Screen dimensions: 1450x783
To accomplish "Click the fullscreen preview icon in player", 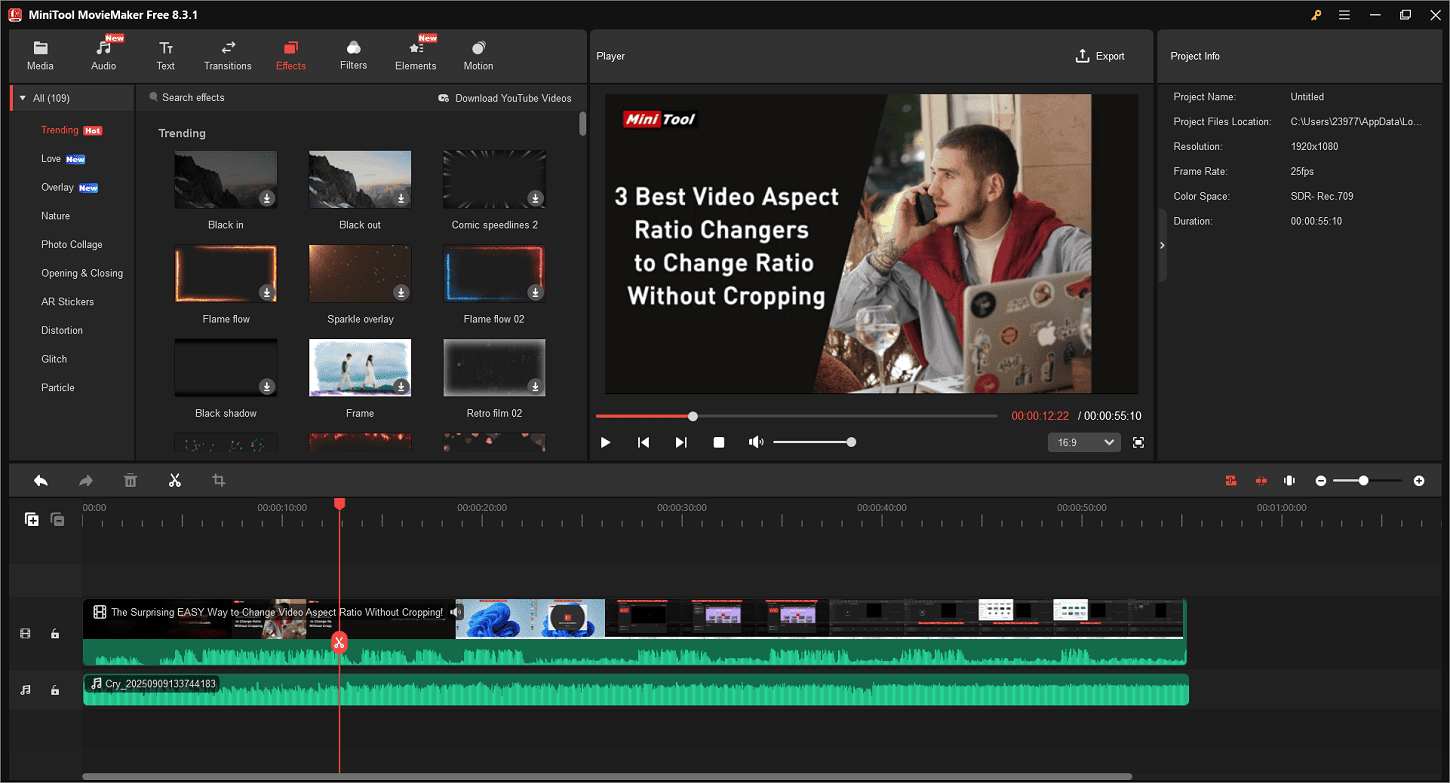I will pyautogui.click(x=1138, y=442).
